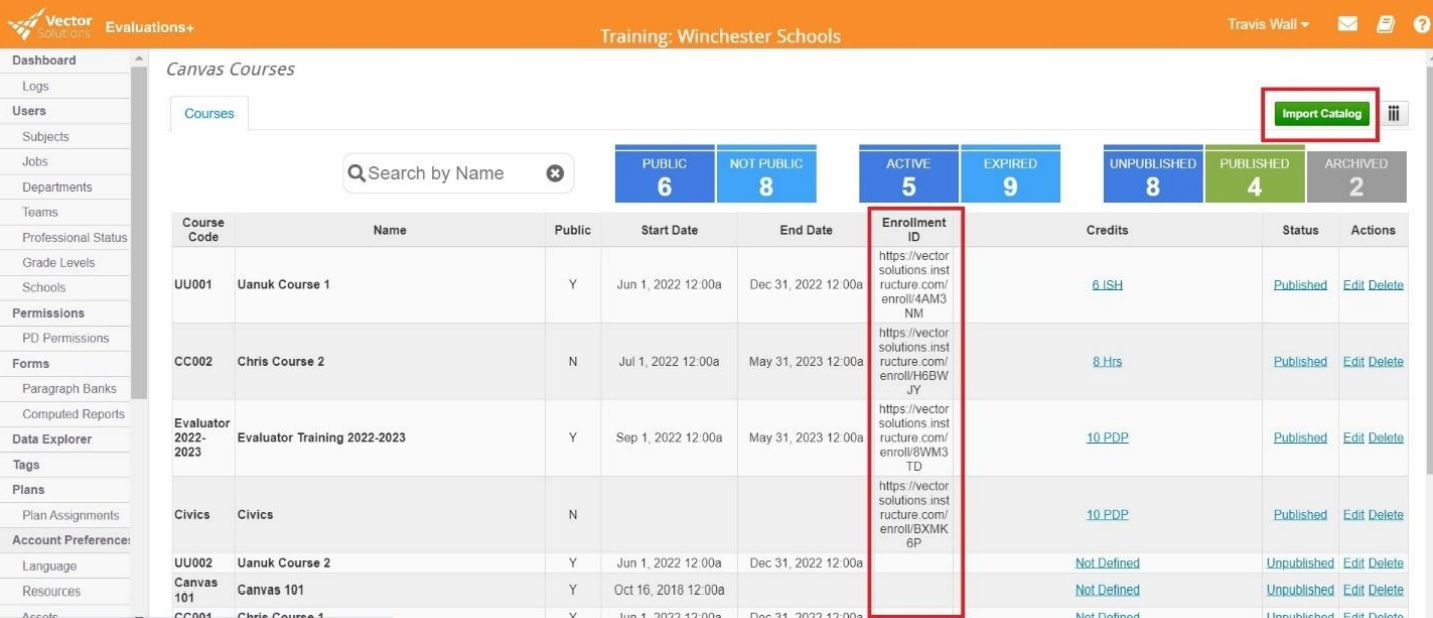This screenshot has height=618, width=1433.
Task: Click the Import Catalog button
Action: 1320,113
